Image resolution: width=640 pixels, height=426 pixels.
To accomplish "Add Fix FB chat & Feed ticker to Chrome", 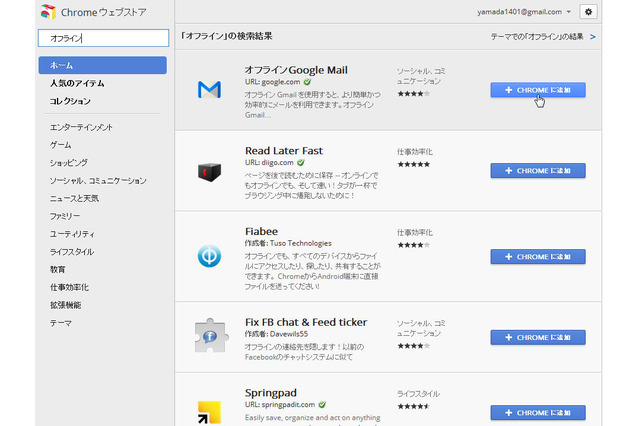I will point(538,337).
